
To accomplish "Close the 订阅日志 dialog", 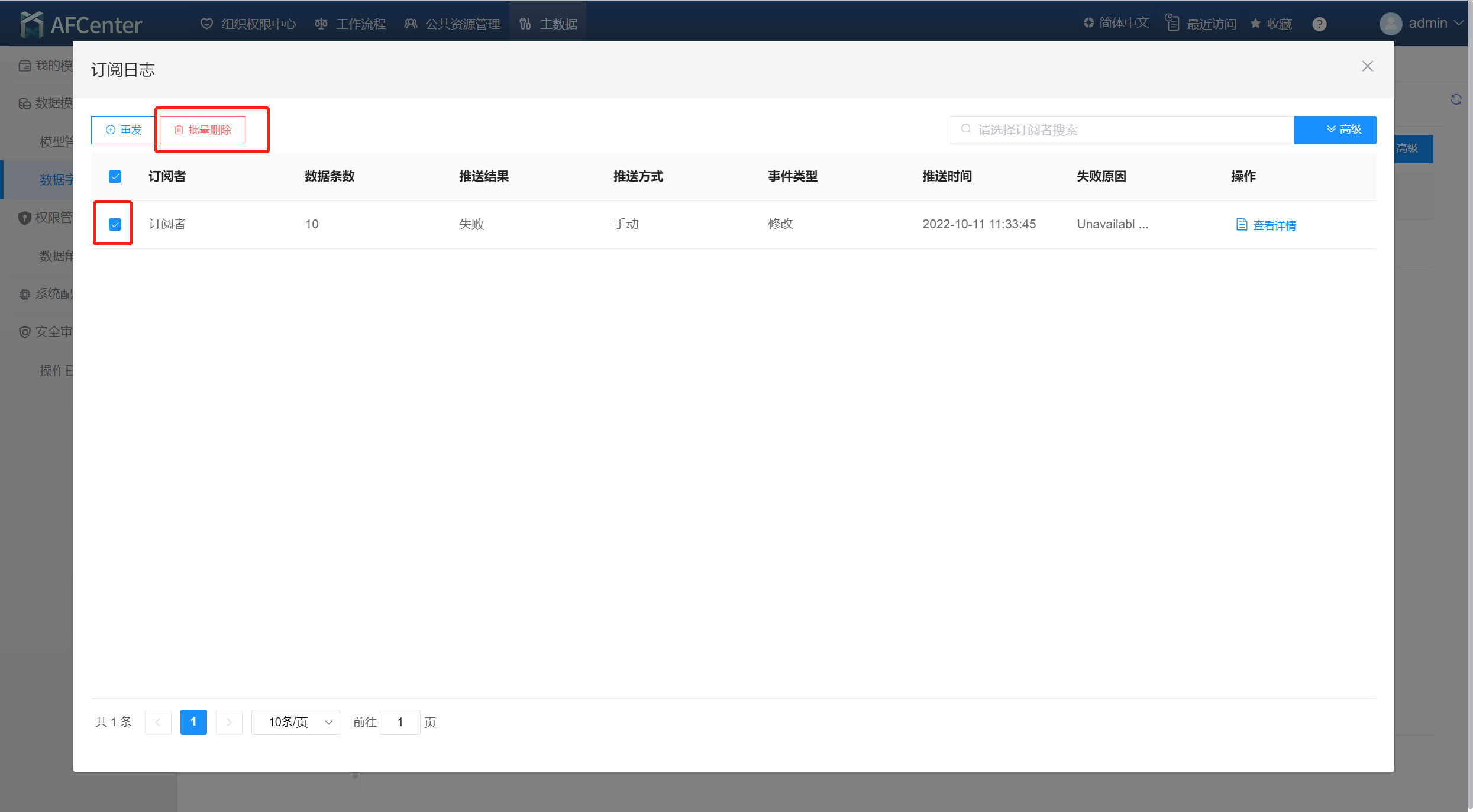I will pos(1367,66).
